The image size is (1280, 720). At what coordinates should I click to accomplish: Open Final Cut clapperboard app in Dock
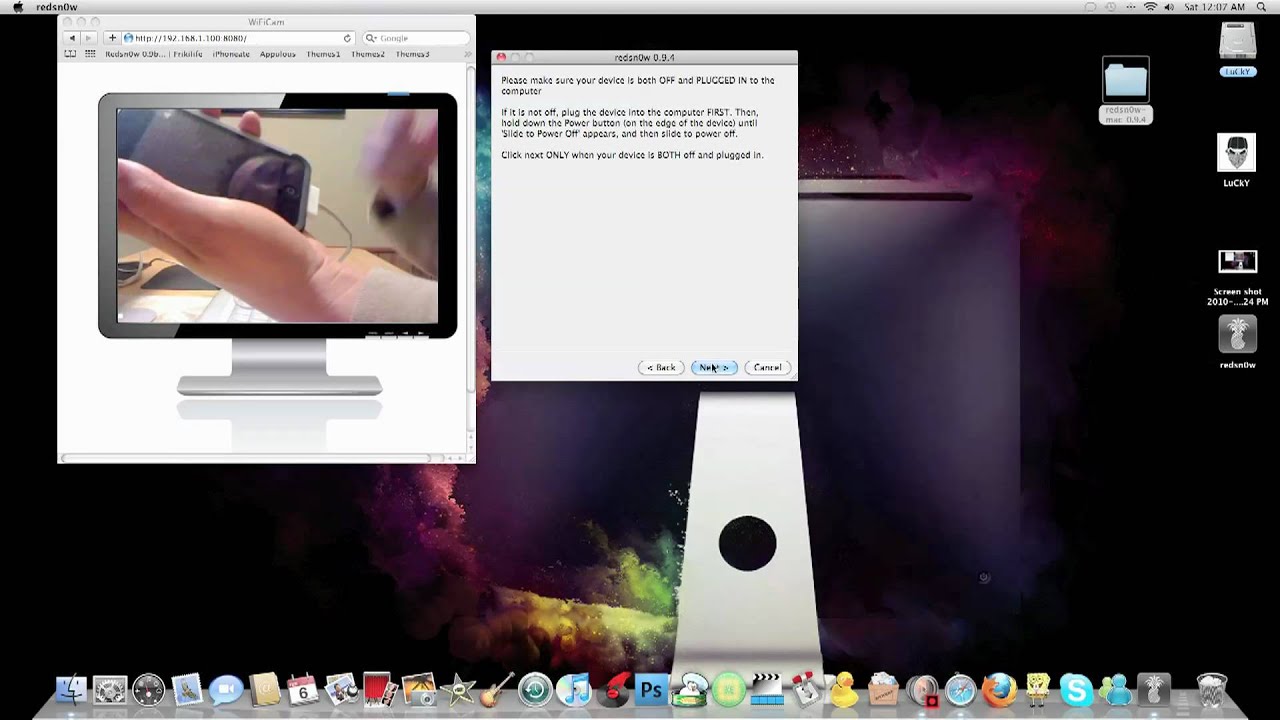(x=767, y=689)
